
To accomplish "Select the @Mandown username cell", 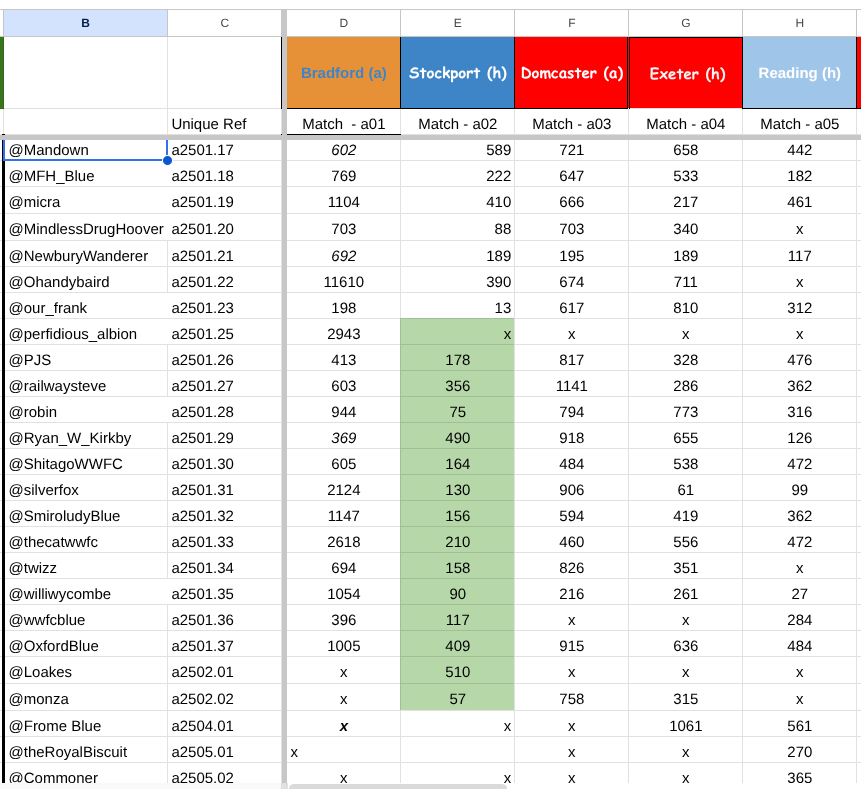I will (x=85, y=150).
